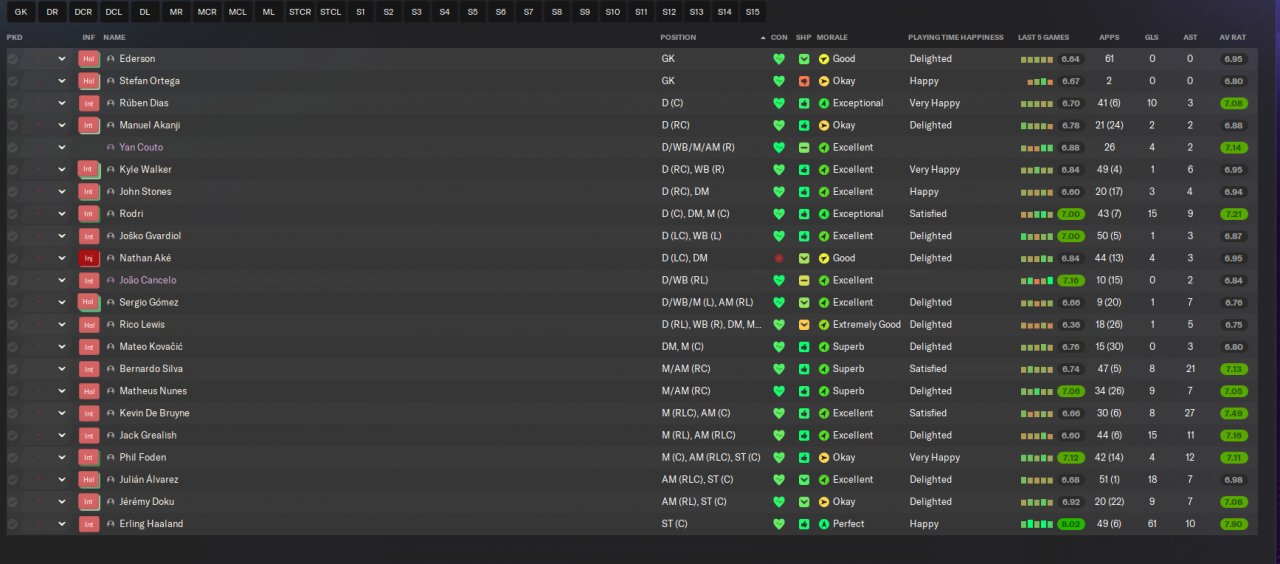Viewport: 1280px width, 564px height.
Task: Select the GK position slot
Action: coord(21,12)
